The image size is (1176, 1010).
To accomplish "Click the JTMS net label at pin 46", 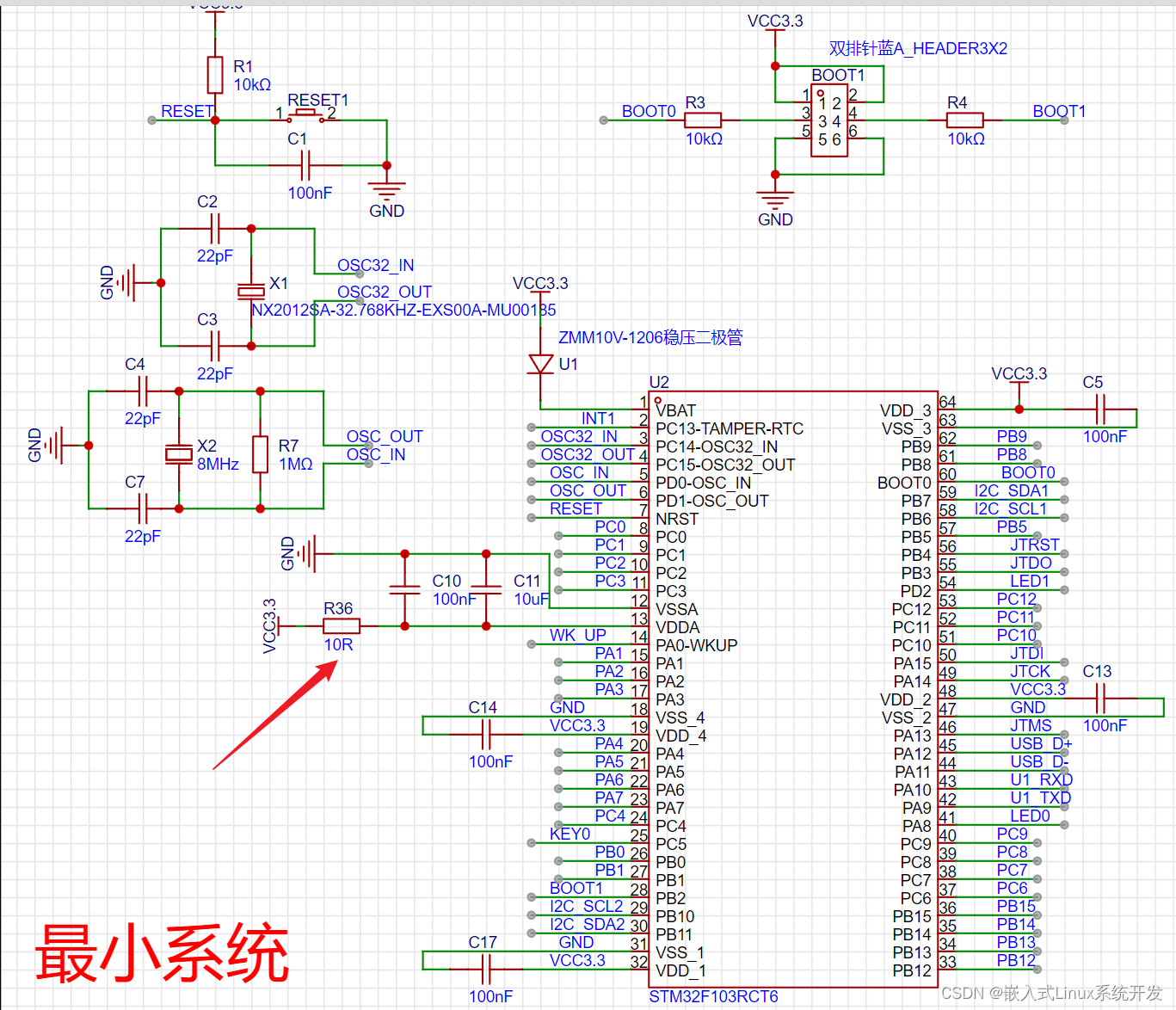I will tap(1031, 725).
